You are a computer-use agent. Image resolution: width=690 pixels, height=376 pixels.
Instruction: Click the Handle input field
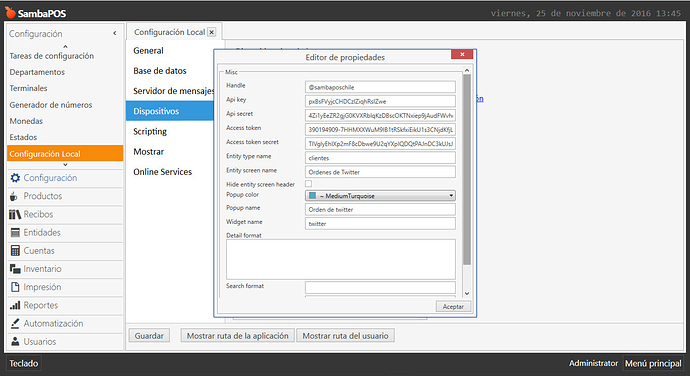[x=380, y=87]
